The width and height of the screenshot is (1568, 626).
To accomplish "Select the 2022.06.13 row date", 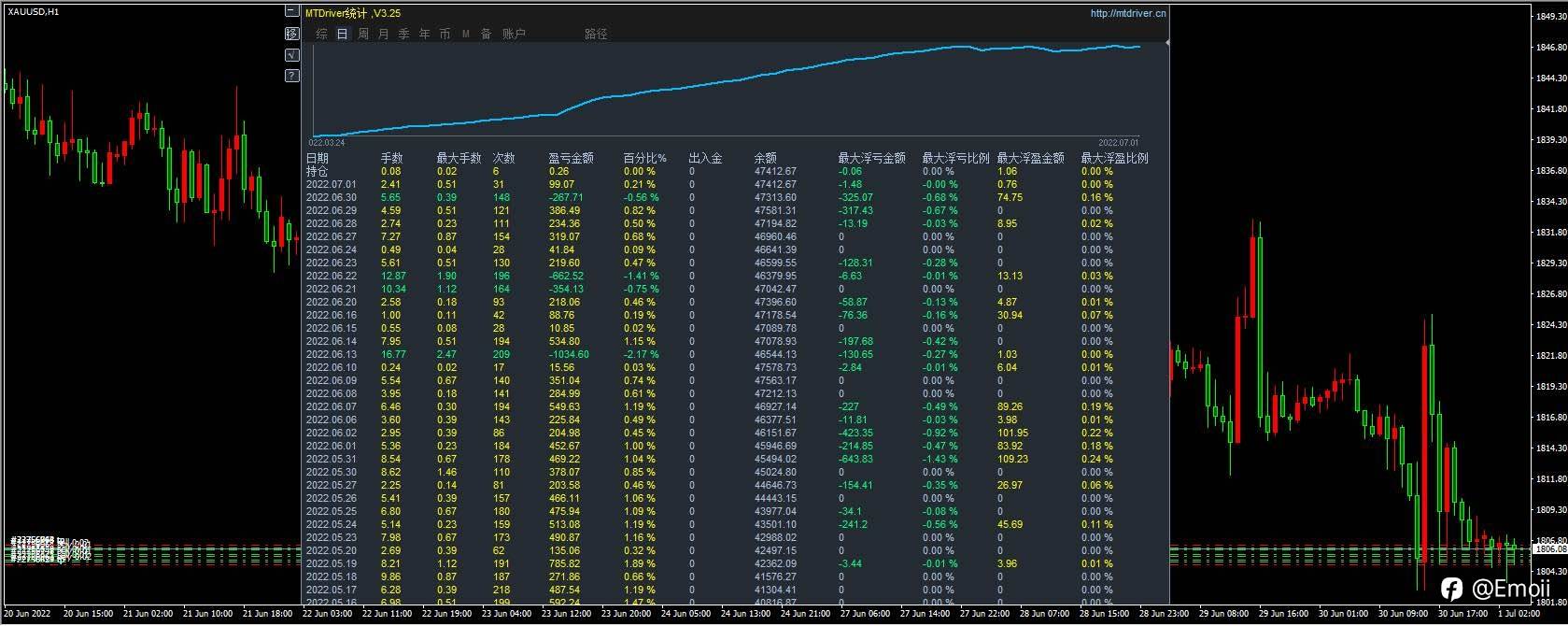I will 331,355.
